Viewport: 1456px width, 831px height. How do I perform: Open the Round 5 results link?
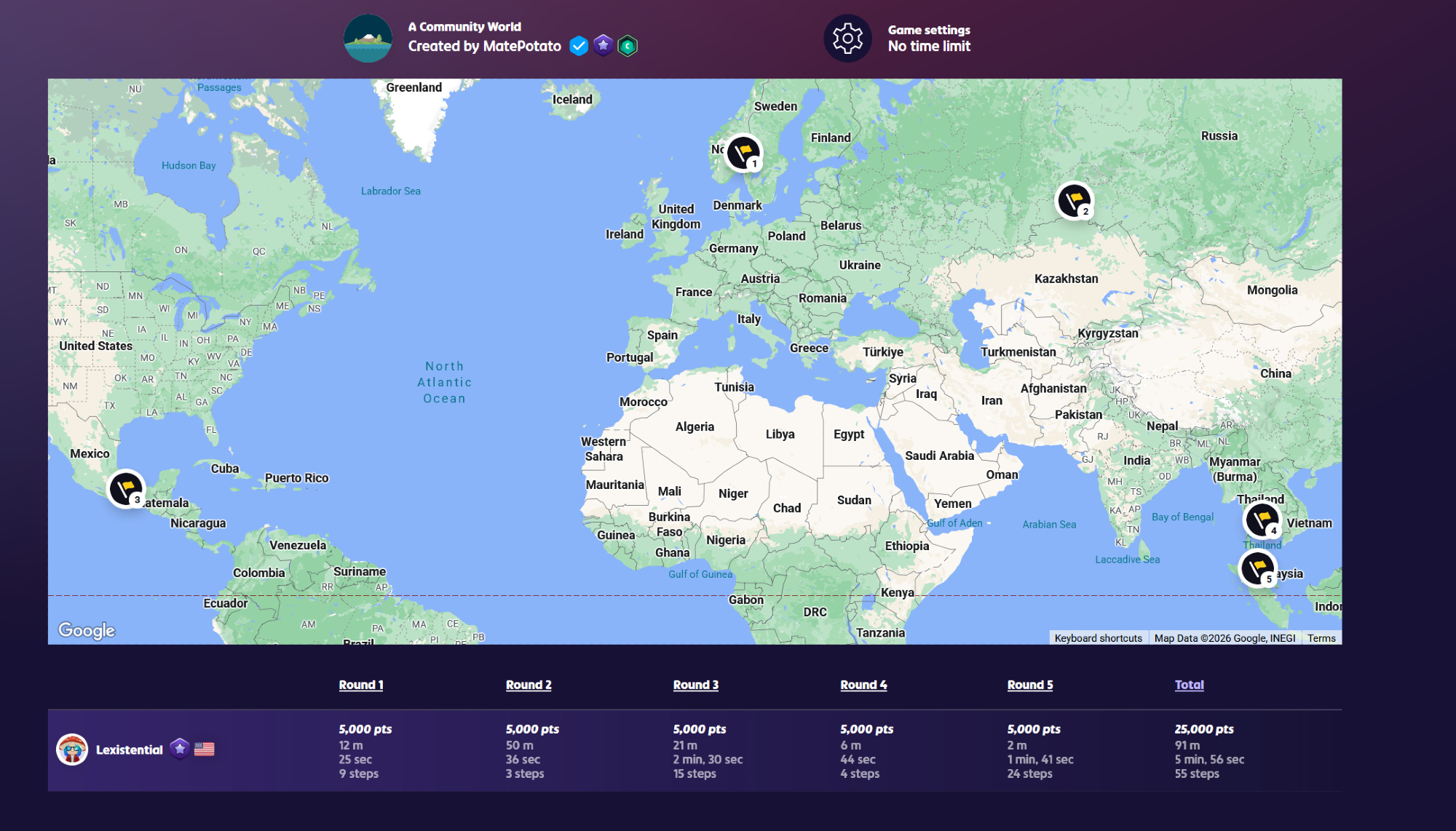1030,685
